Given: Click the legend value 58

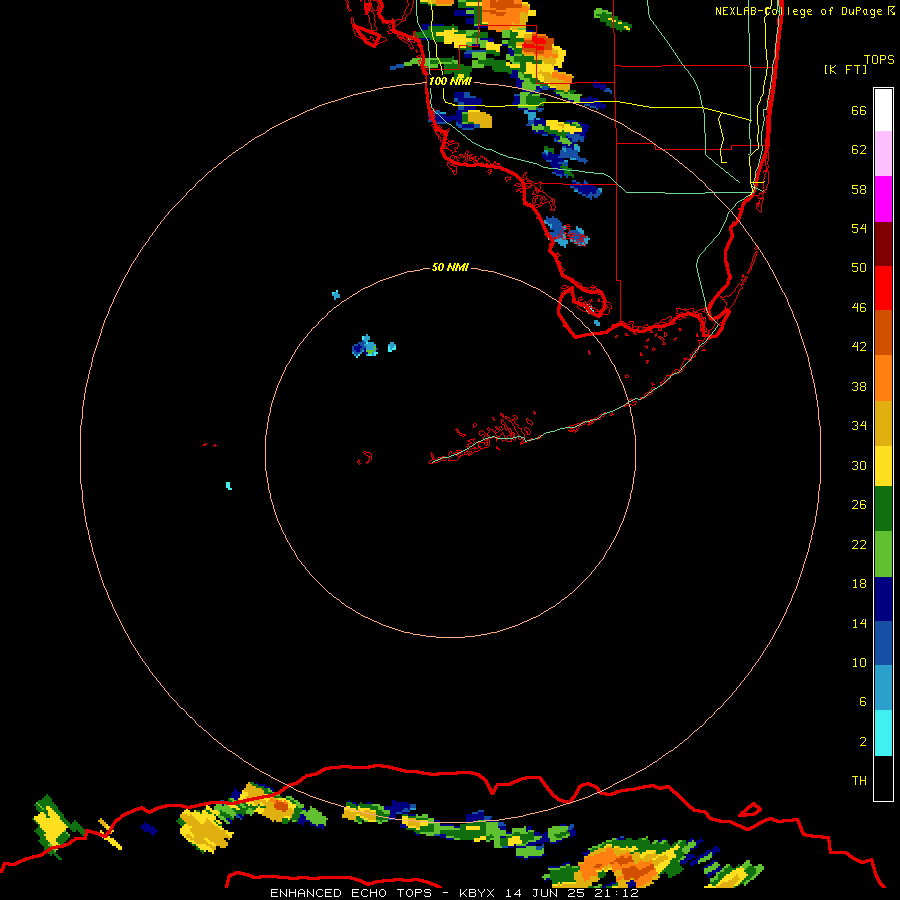Looking at the screenshot, I should pyautogui.click(x=859, y=189).
